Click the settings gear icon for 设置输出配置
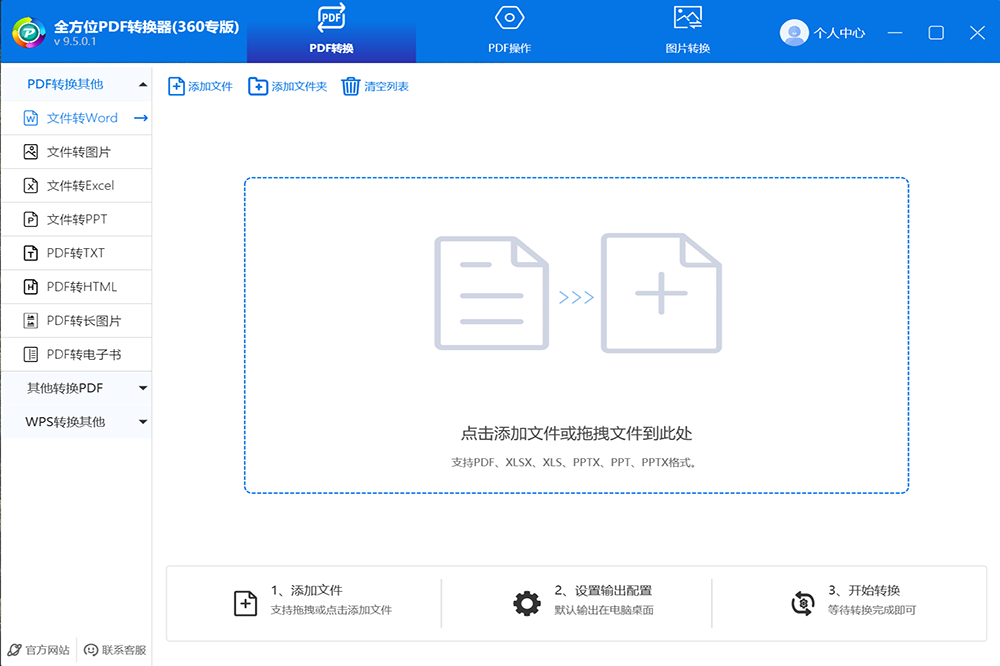This screenshot has height=666, width=1000. [527, 603]
